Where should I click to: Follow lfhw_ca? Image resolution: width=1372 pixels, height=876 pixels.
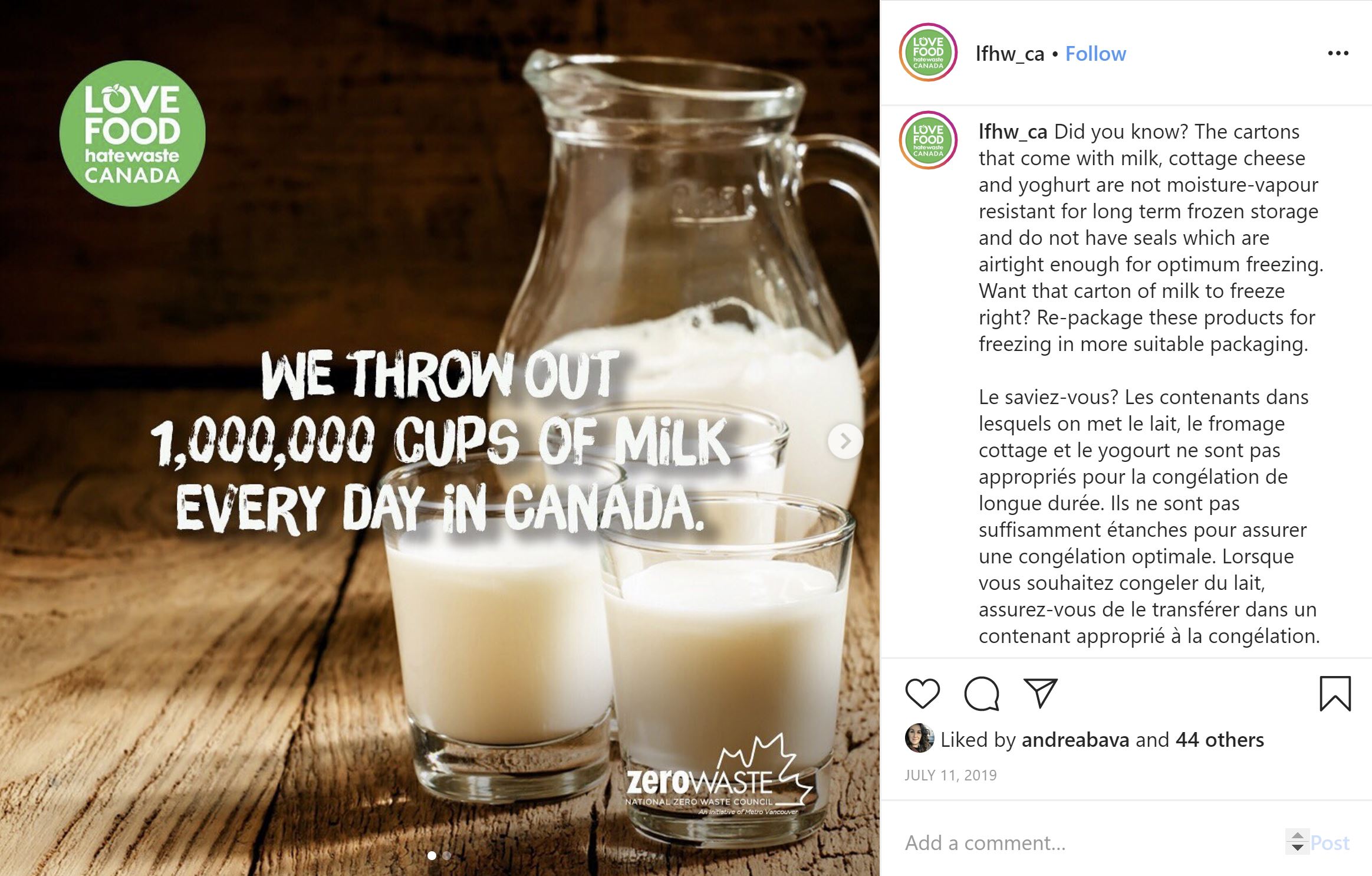pos(1095,54)
